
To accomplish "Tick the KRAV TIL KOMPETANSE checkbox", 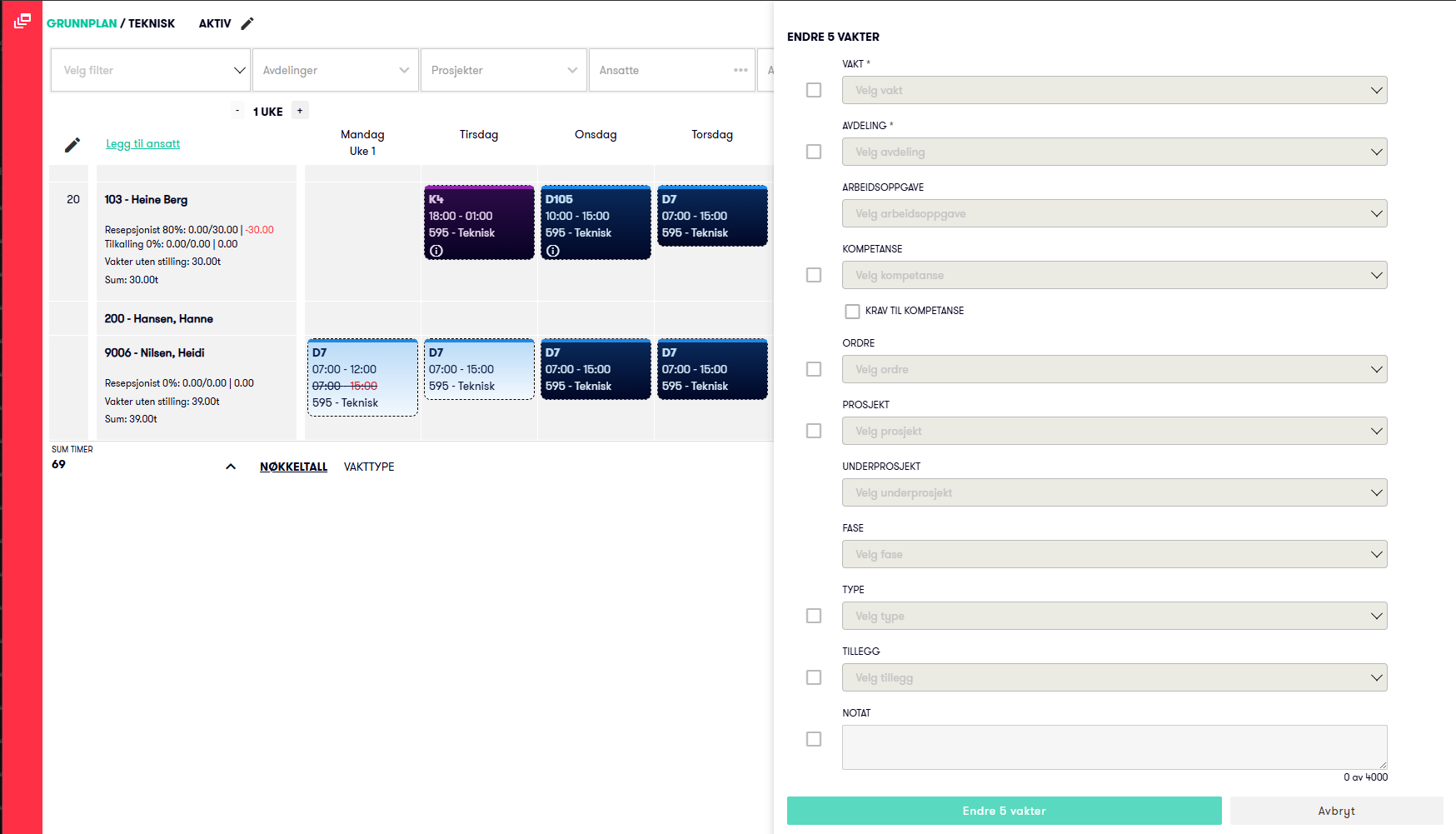I will coord(852,311).
